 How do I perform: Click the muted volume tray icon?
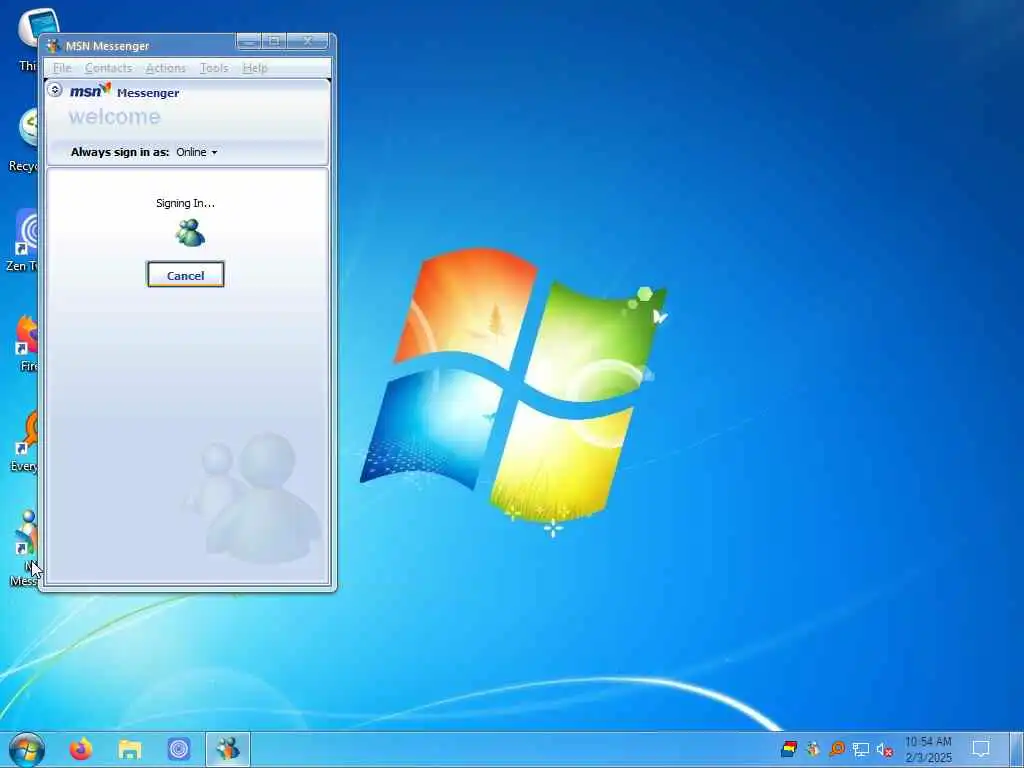pos(884,750)
